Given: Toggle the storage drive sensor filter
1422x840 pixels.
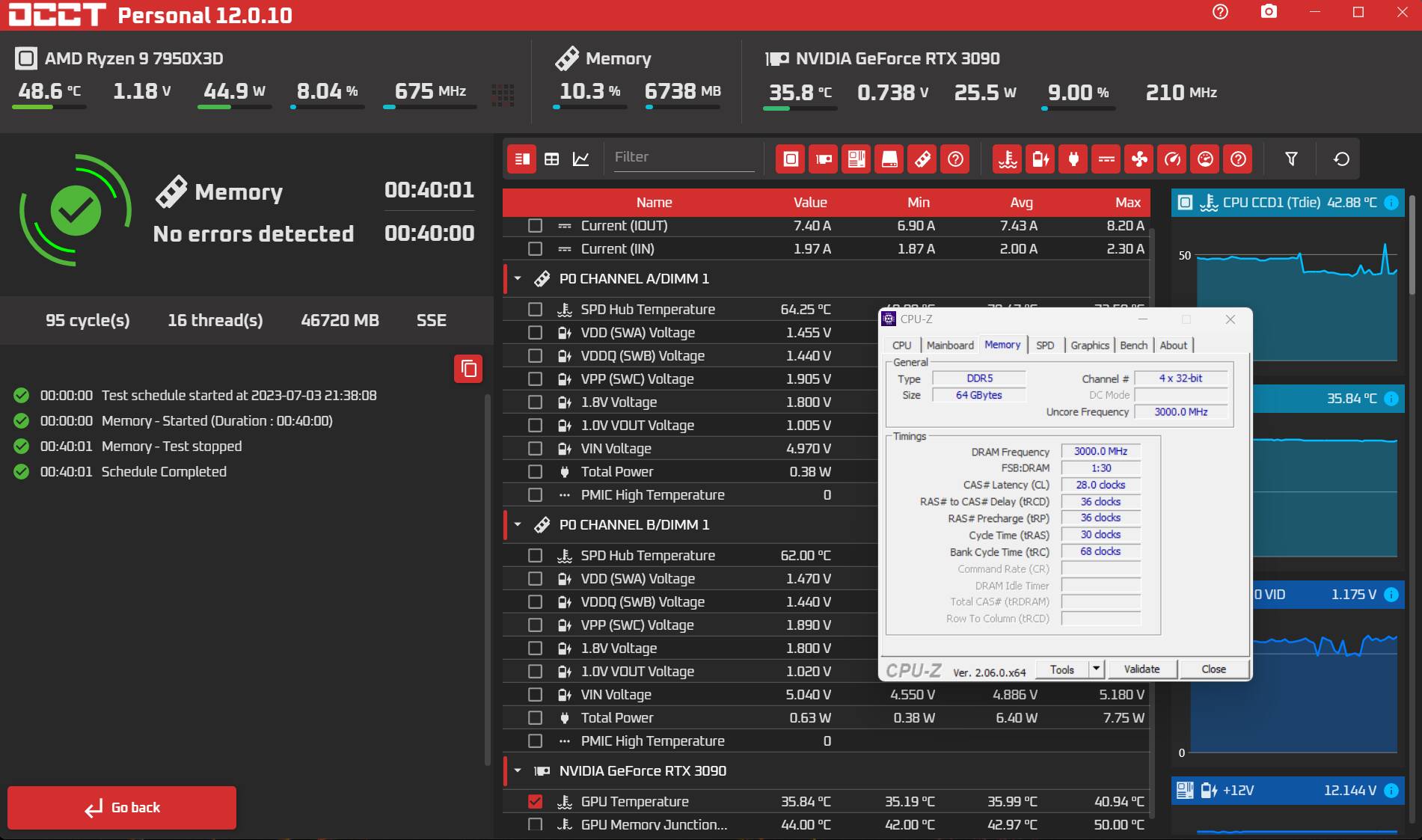Looking at the screenshot, I should (x=889, y=159).
